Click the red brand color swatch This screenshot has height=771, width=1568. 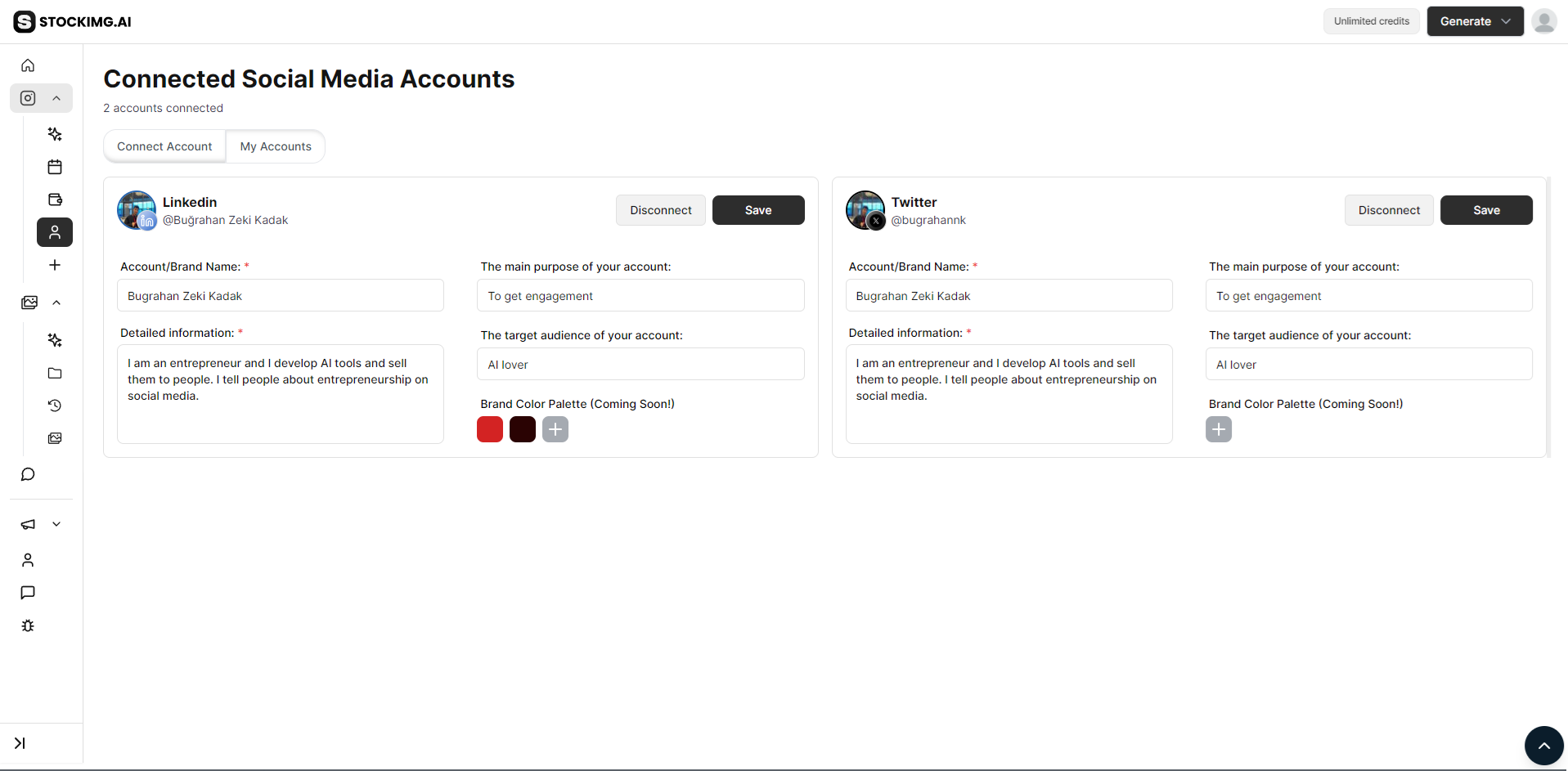point(490,429)
